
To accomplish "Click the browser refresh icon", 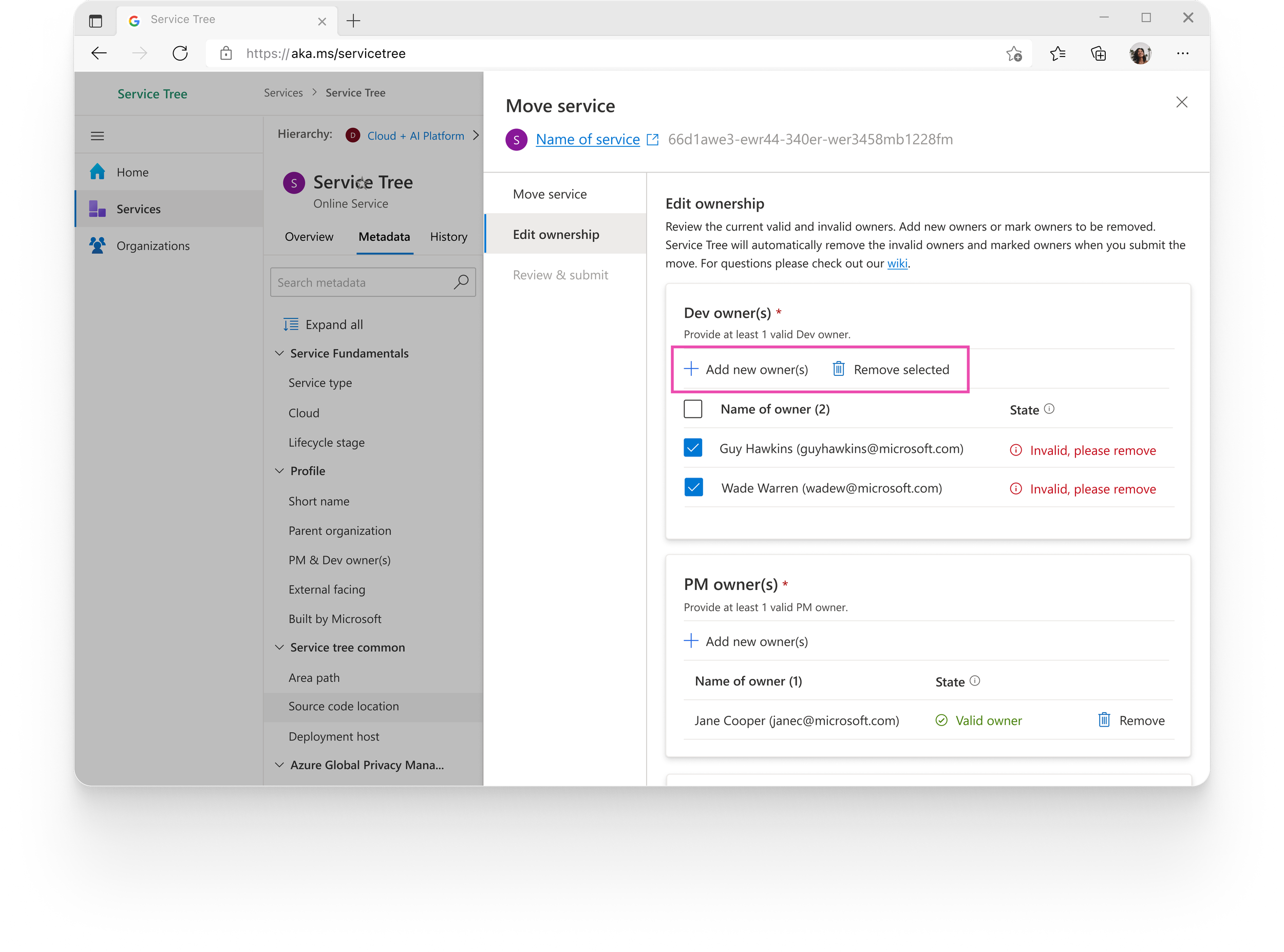I will point(180,53).
